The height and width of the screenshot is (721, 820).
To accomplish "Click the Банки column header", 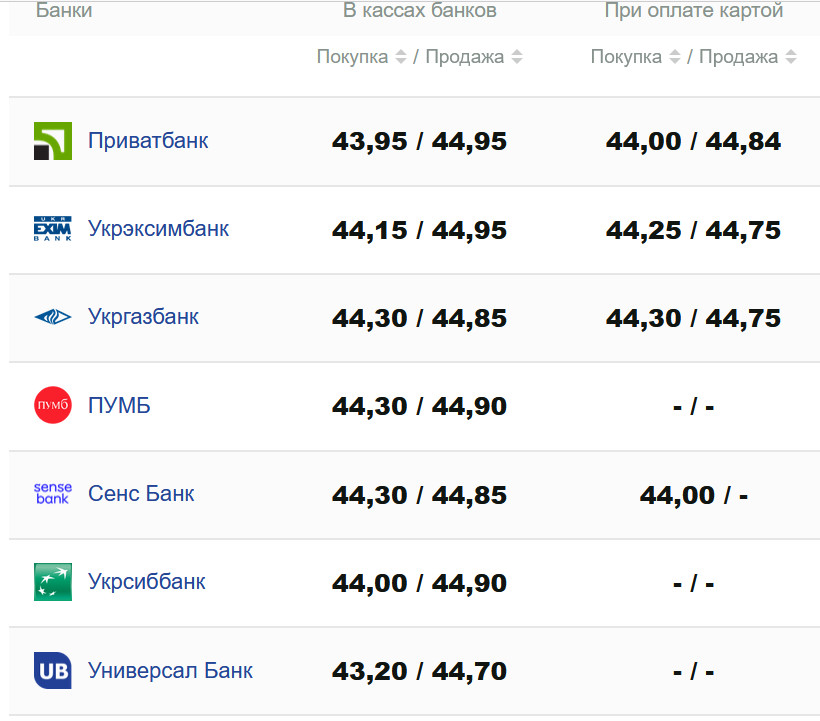I will (64, 11).
